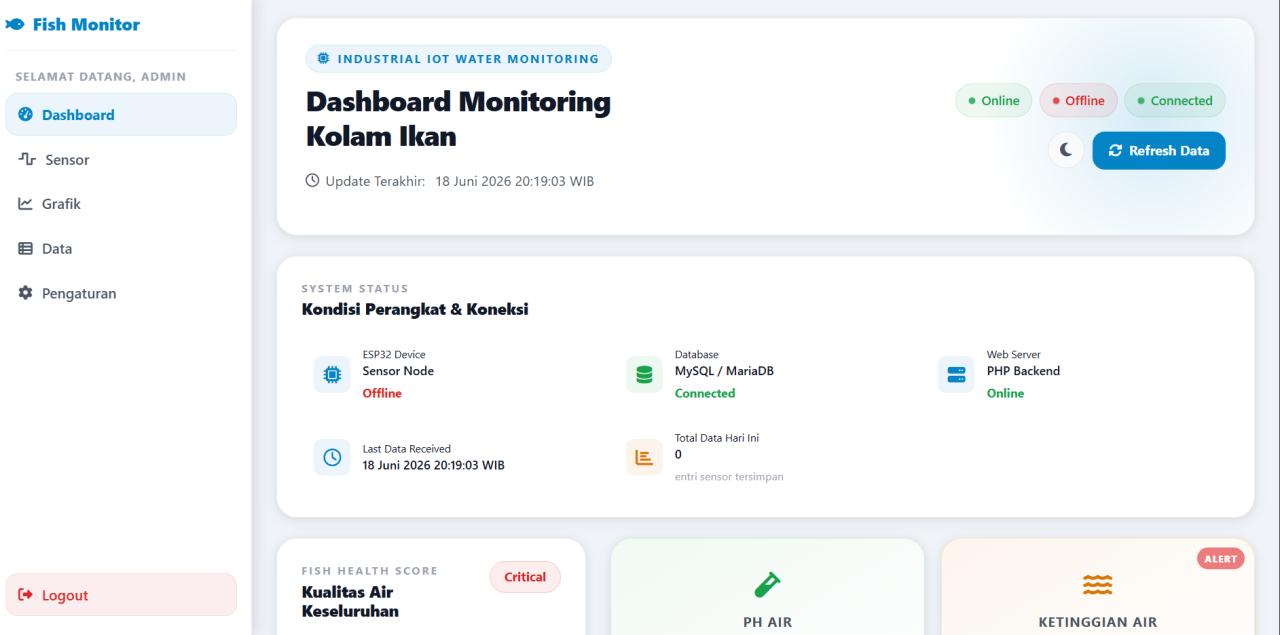Click the Critical health score badge
The height and width of the screenshot is (635, 1280).
click(525, 577)
